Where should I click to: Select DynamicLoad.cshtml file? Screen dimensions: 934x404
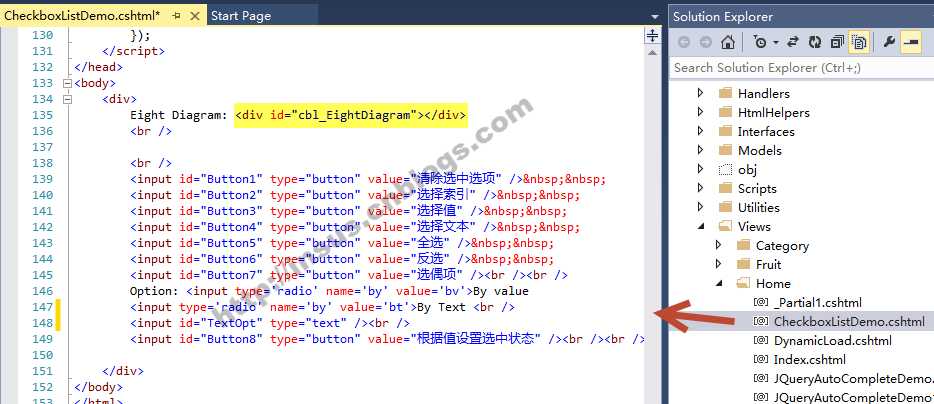832,341
